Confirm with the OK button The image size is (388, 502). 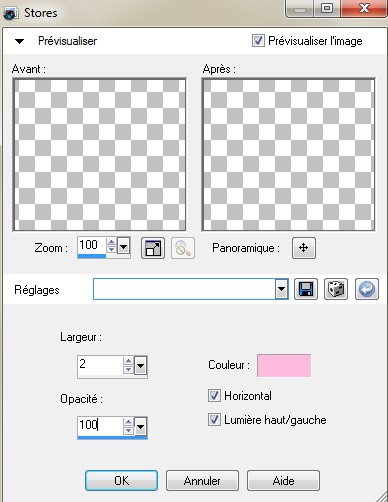(x=121, y=480)
